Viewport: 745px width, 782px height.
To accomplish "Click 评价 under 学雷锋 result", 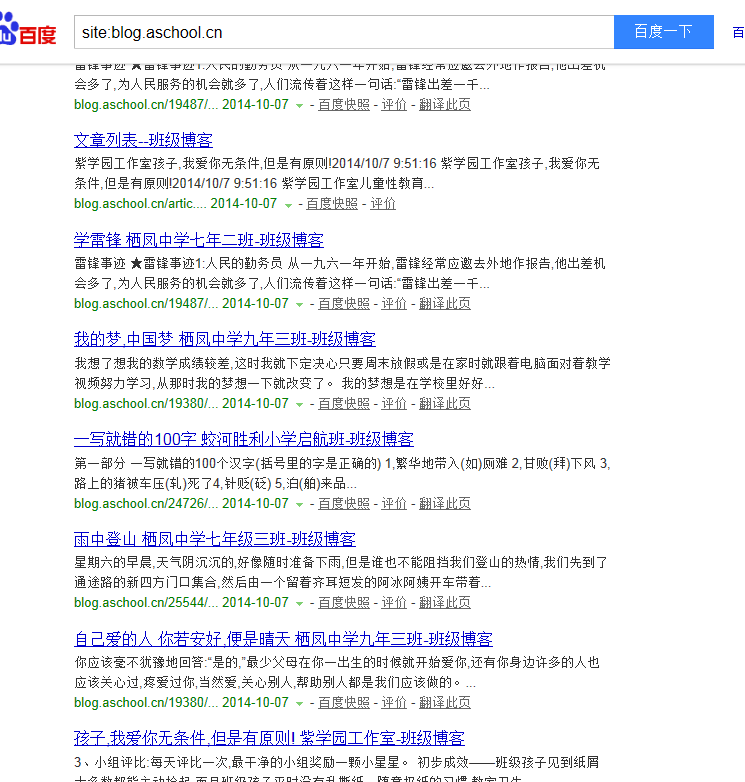I will (394, 303).
